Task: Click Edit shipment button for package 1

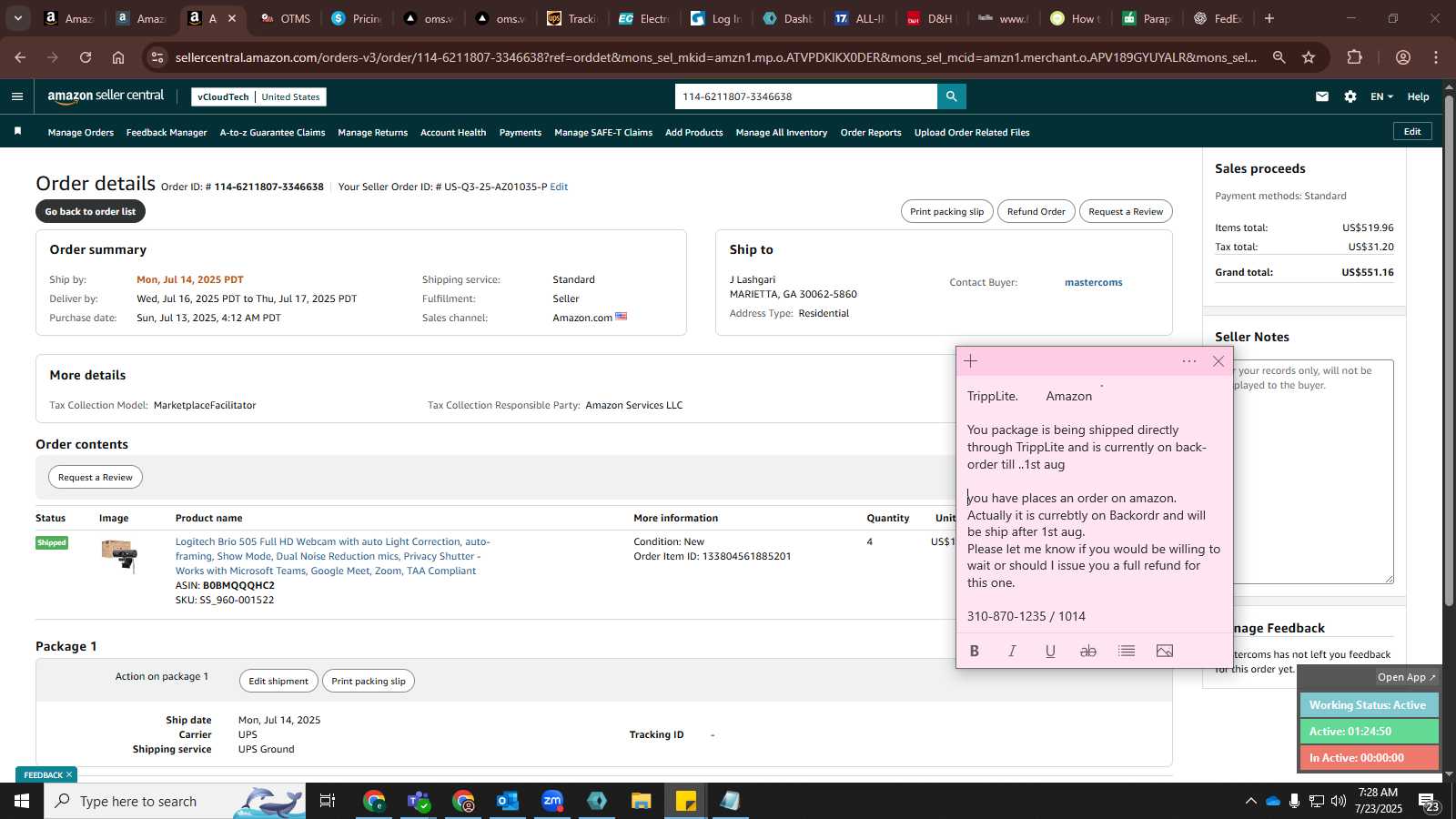Action: click(278, 681)
